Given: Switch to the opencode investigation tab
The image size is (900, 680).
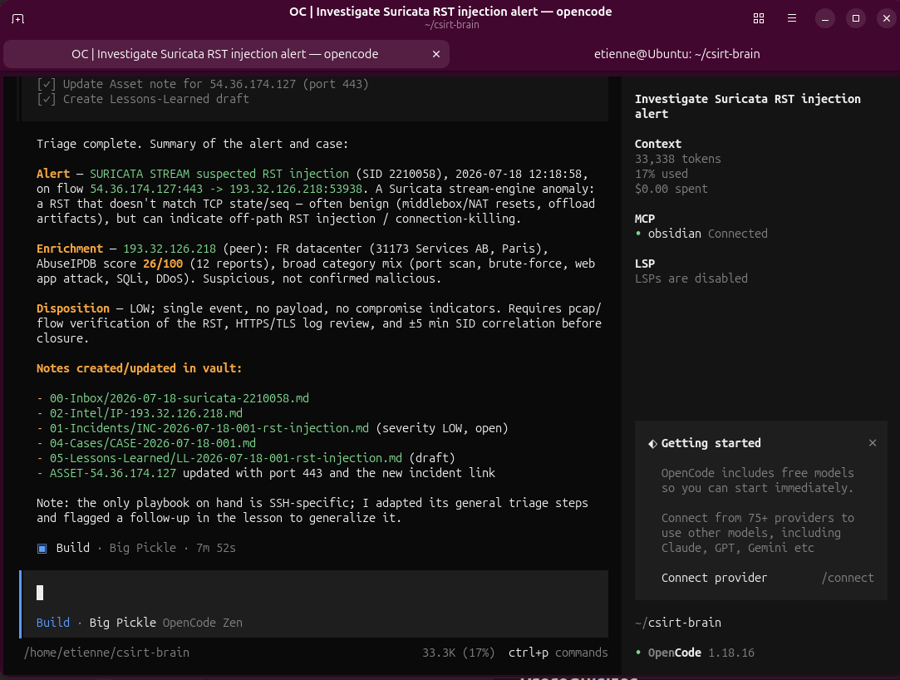Looking at the screenshot, I should [x=225, y=54].
